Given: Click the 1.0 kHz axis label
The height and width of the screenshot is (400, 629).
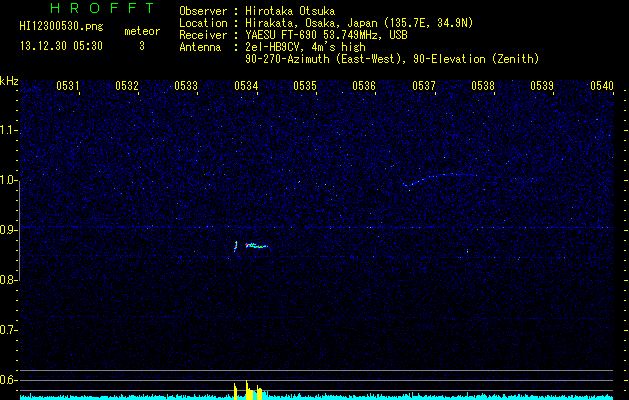Looking at the screenshot, I should click(x=8, y=181).
